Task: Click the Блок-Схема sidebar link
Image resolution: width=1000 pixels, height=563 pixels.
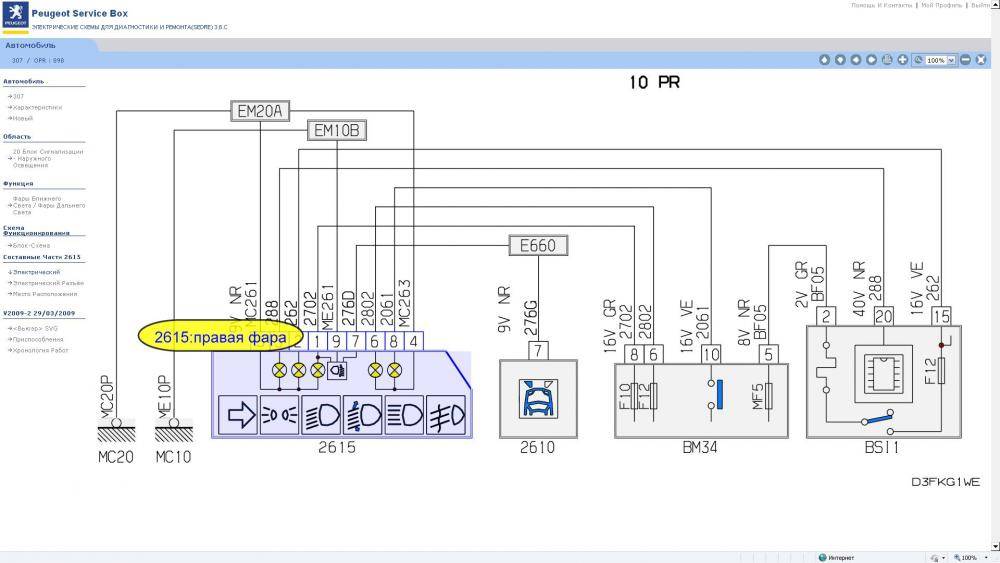Action: (x=30, y=245)
